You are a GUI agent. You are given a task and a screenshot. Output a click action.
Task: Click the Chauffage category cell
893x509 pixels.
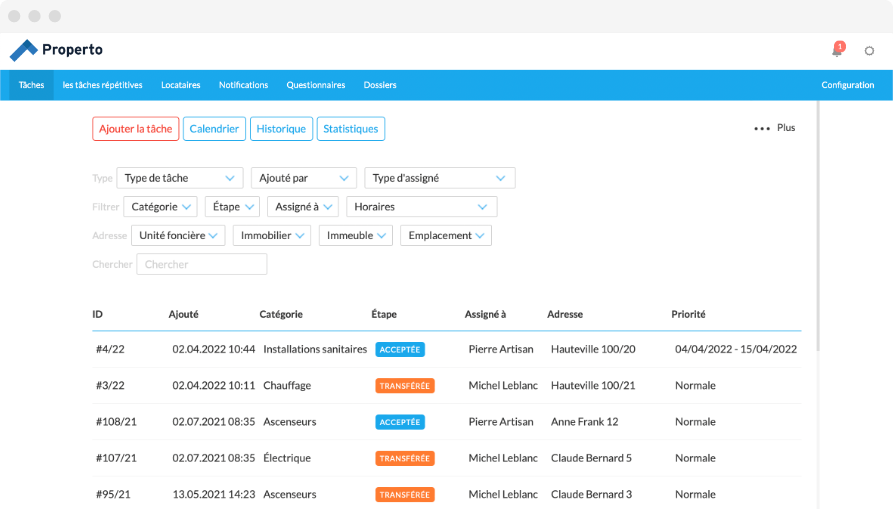[x=287, y=385]
